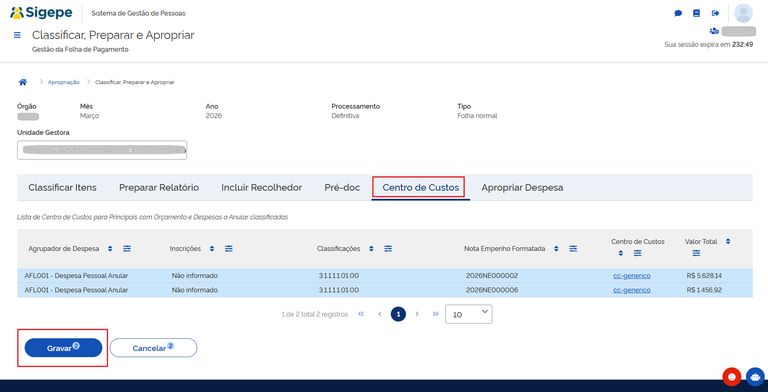Go to next page of results

click(417, 314)
